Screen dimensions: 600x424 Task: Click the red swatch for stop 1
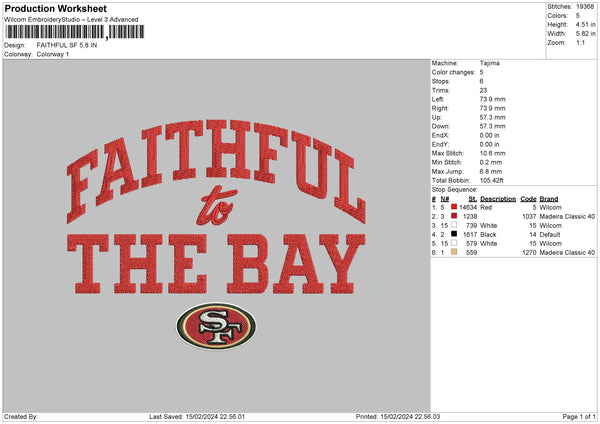coord(454,207)
